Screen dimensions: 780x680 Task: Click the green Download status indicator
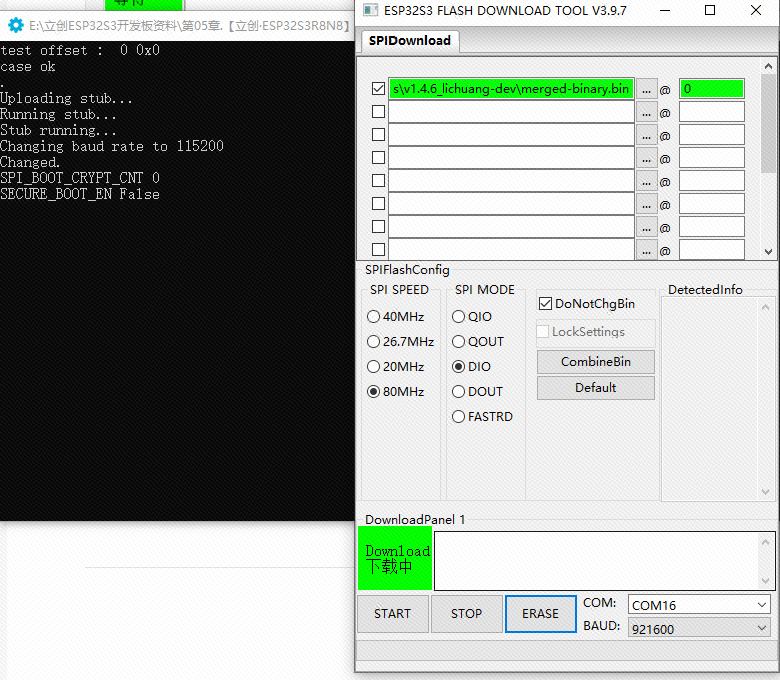click(395, 559)
